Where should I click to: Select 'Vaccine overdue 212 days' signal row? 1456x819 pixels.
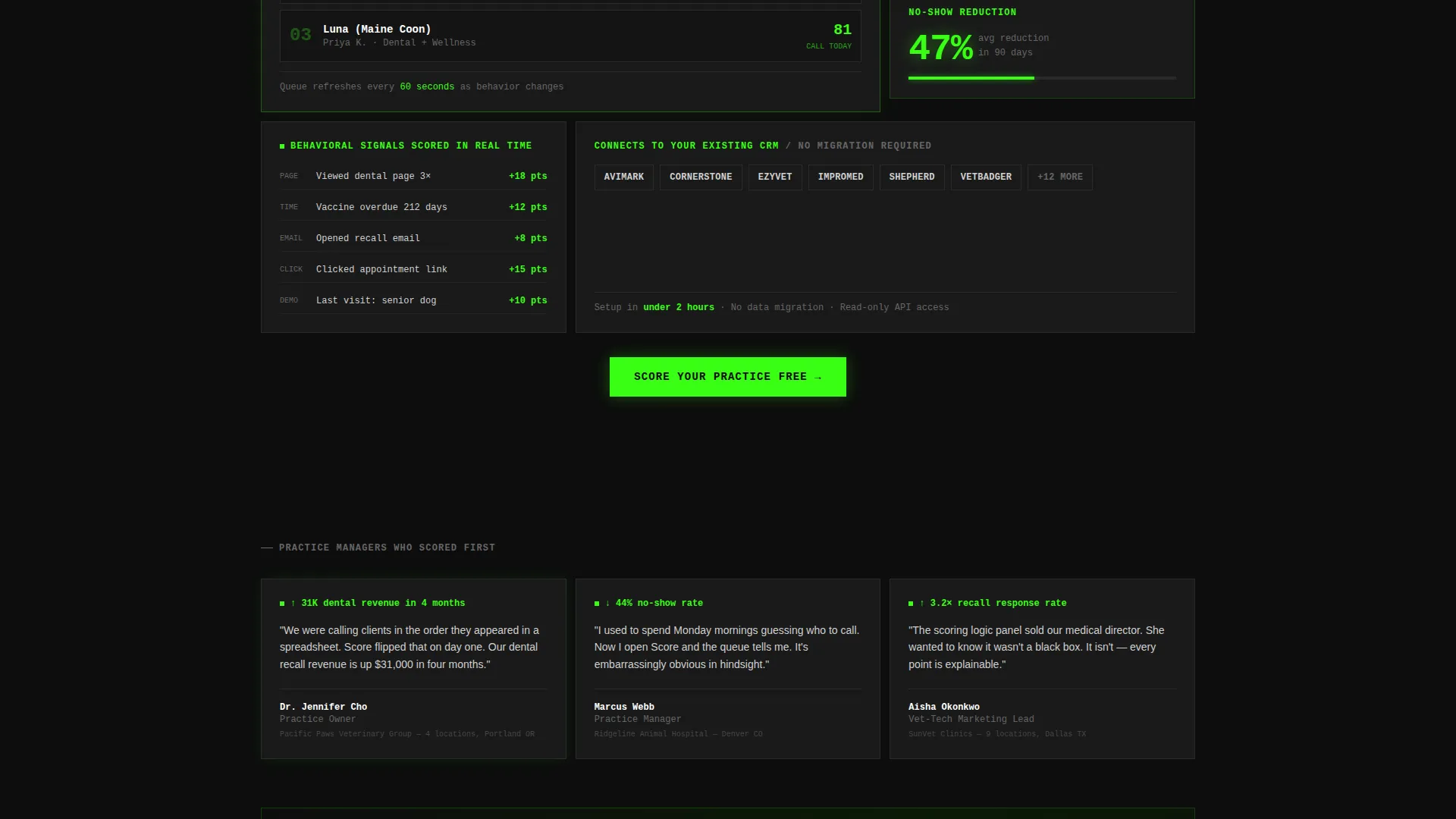pos(413,207)
